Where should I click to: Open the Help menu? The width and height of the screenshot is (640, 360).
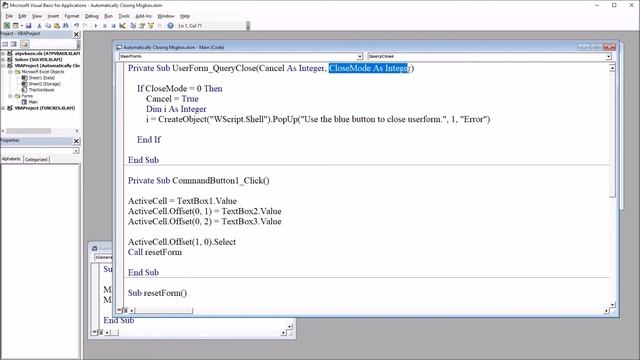pyautogui.click(x=185, y=16)
